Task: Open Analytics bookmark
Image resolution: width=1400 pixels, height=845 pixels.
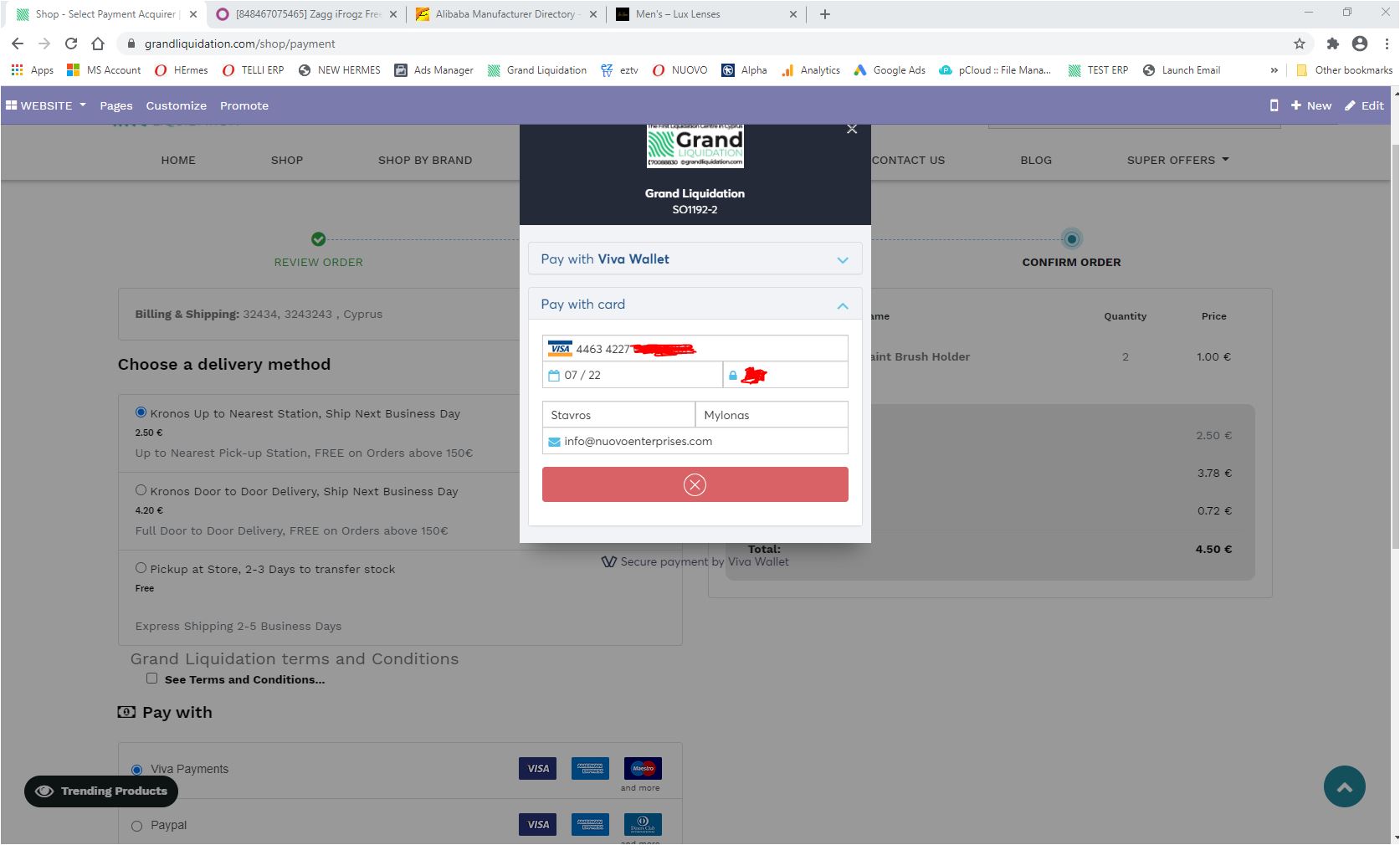Action: click(811, 70)
